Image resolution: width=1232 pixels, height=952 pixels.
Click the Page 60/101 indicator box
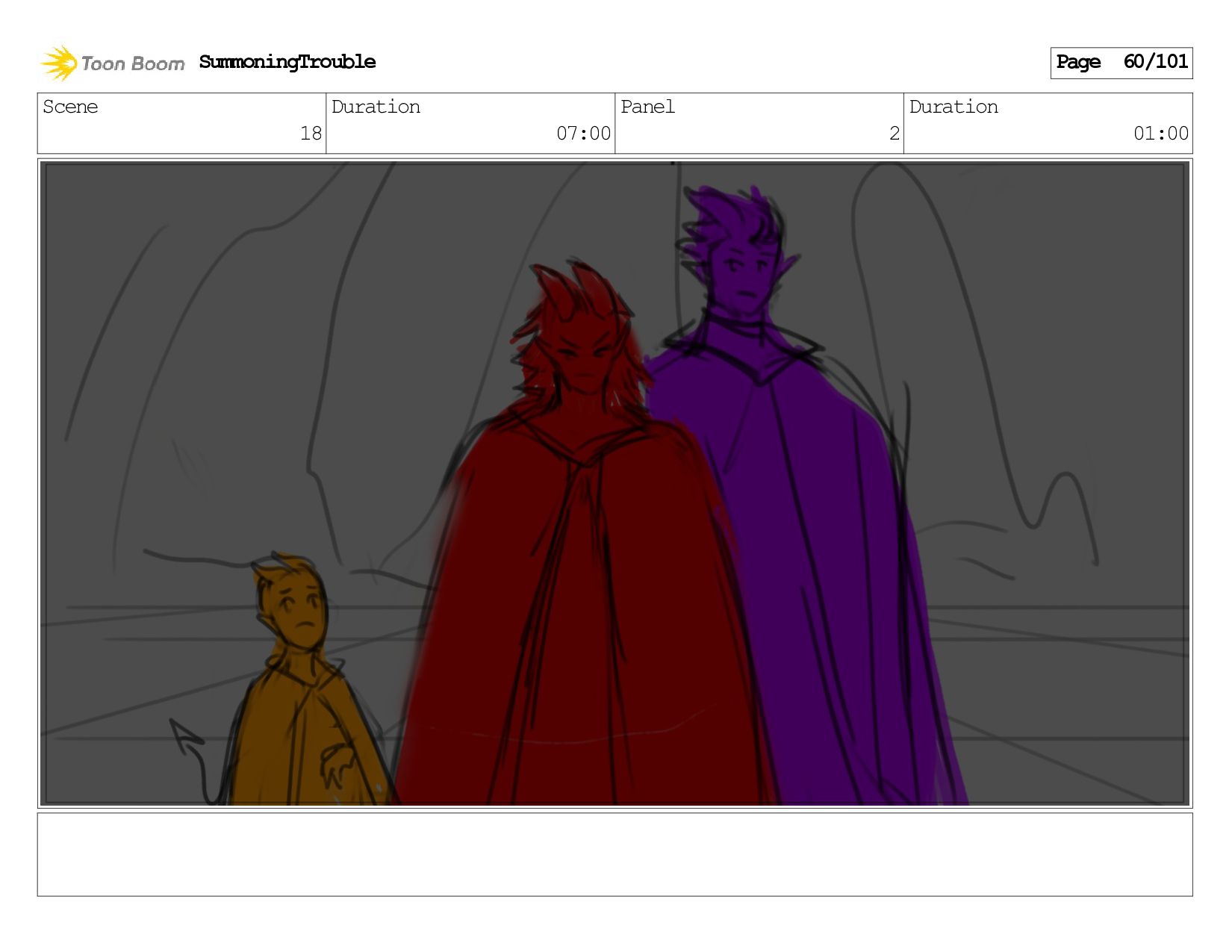click(x=1121, y=63)
